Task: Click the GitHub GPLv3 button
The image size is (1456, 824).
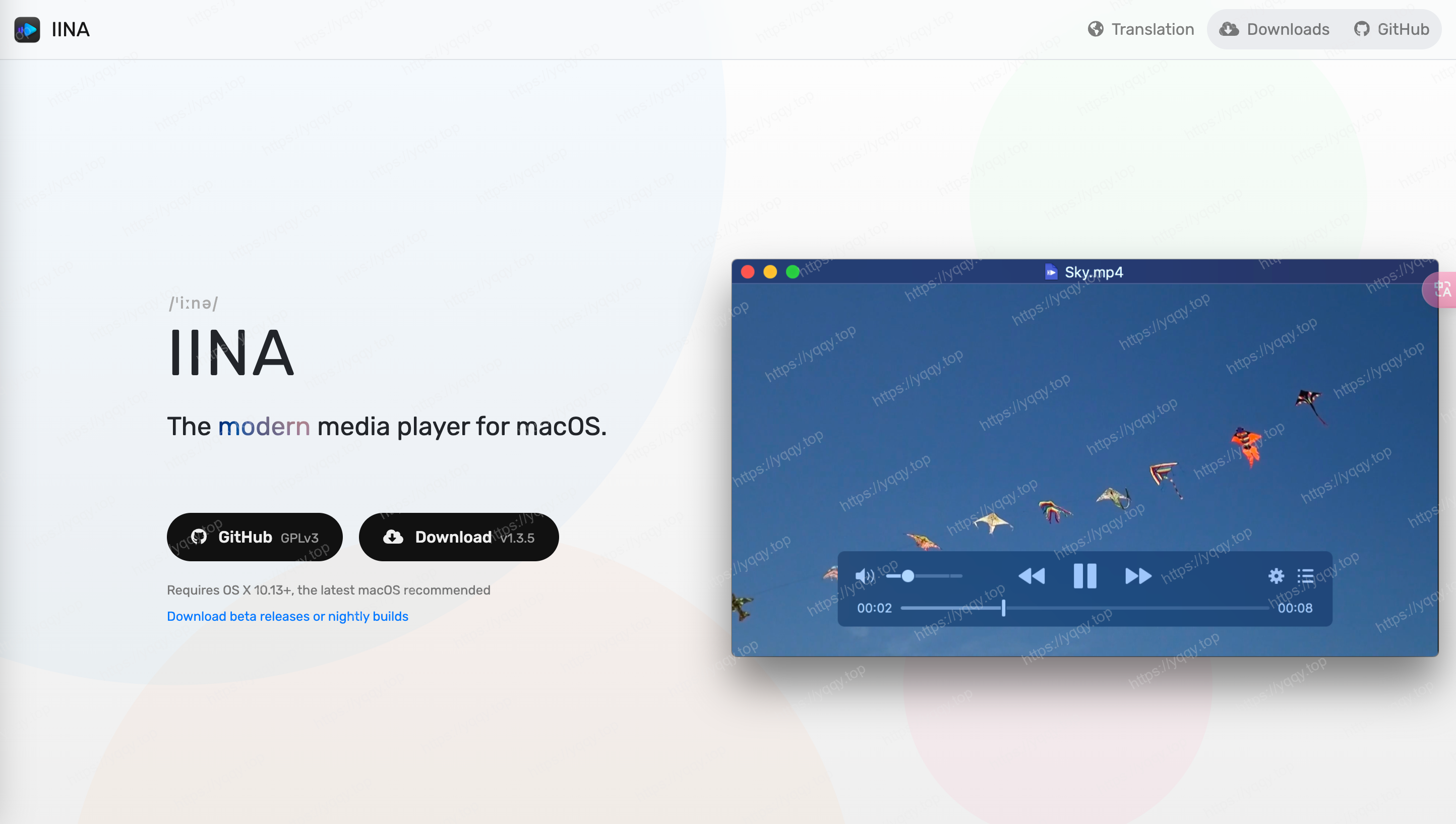Action: click(255, 537)
